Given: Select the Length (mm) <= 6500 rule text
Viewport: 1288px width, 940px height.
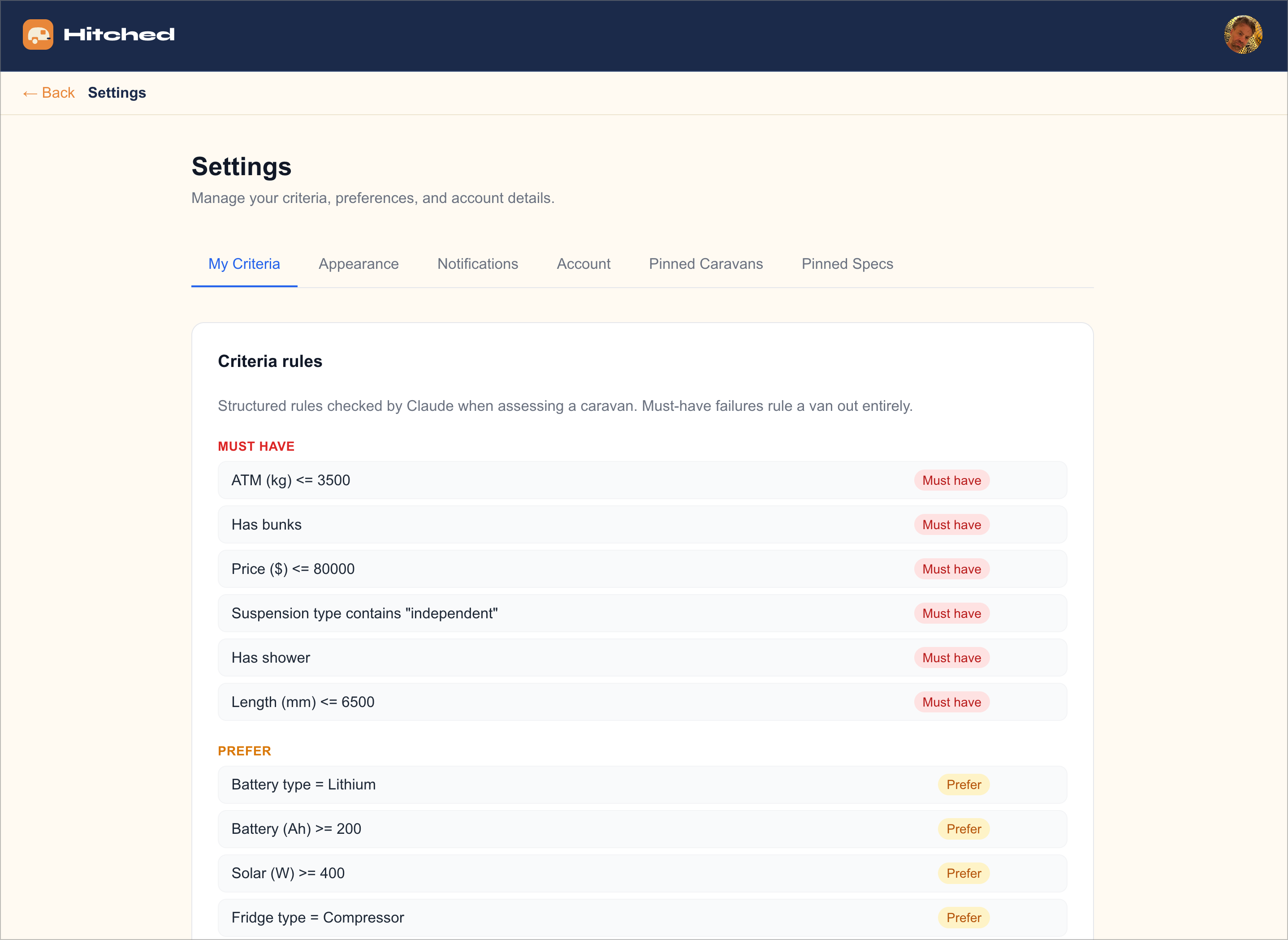Looking at the screenshot, I should point(303,702).
